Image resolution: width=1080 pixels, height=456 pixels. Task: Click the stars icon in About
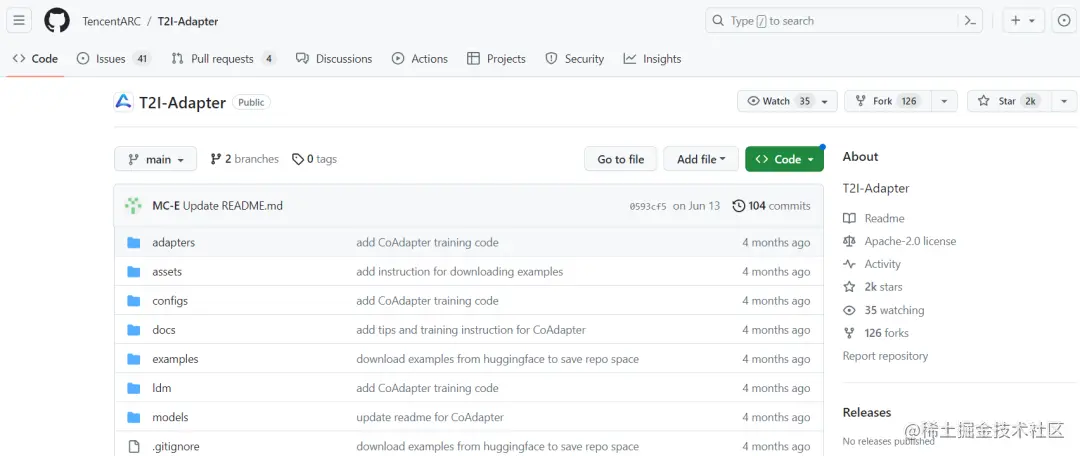pos(849,287)
